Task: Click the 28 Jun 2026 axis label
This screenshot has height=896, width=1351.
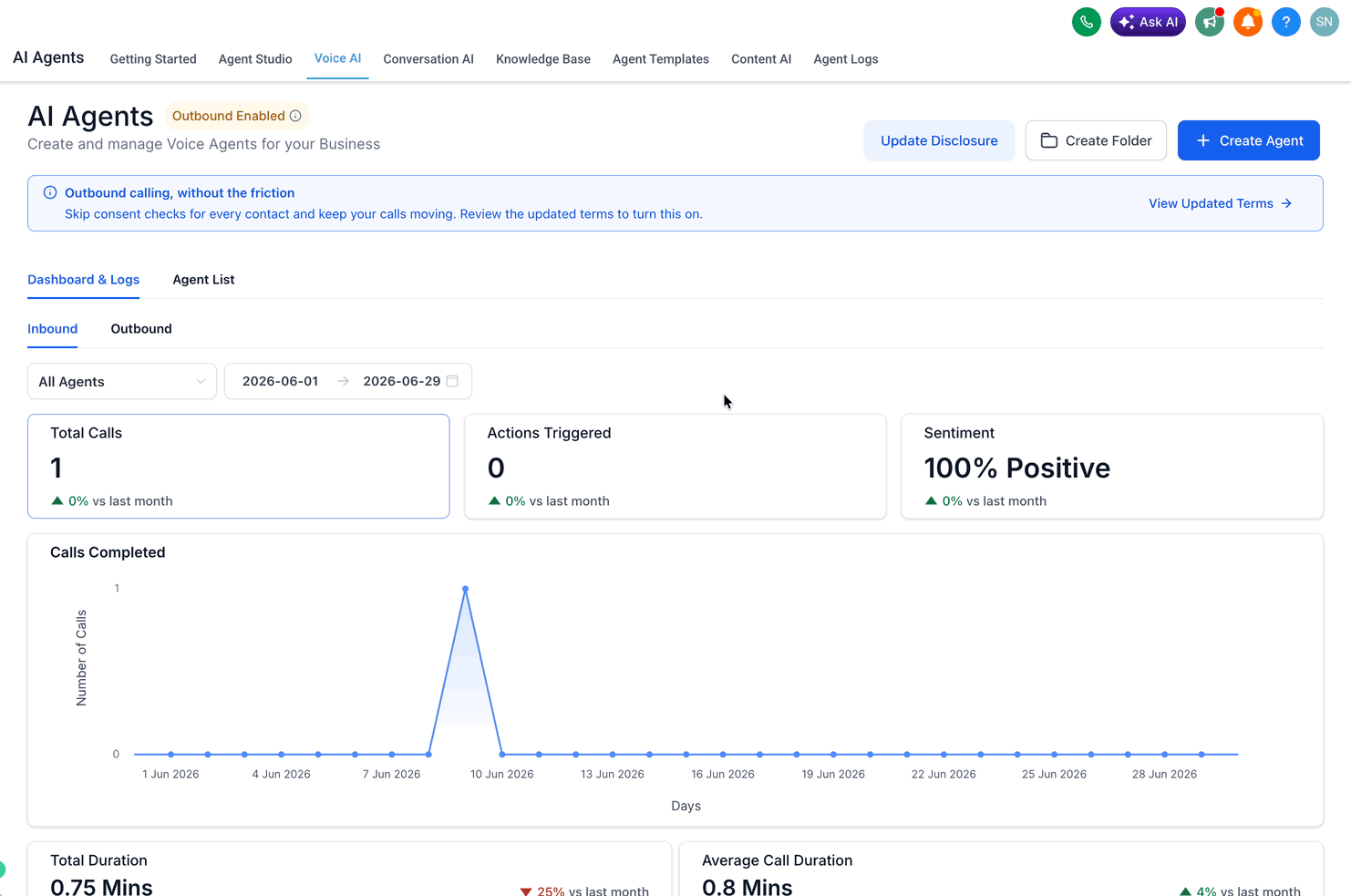Action: pyautogui.click(x=1164, y=774)
